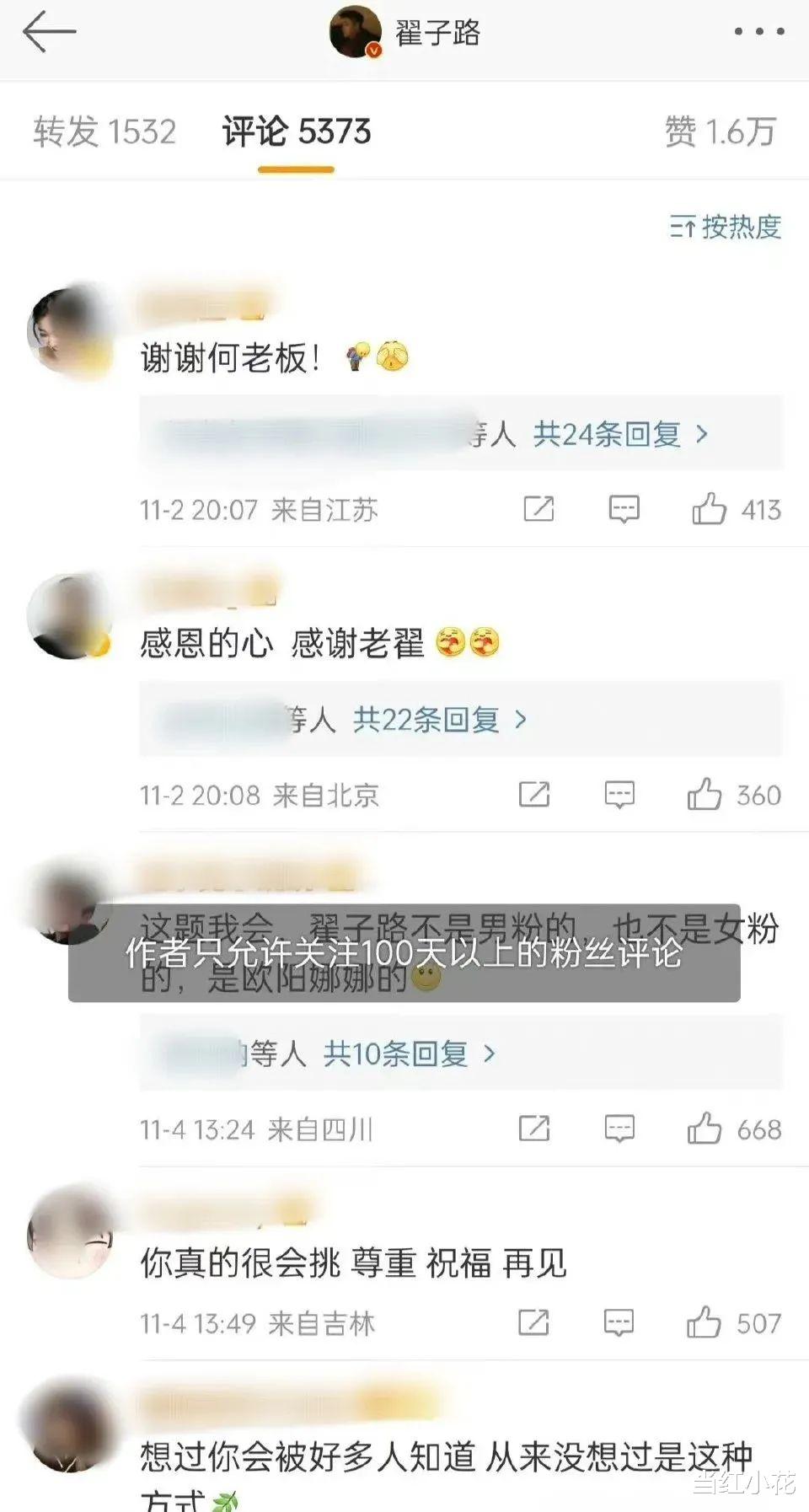809x1512 pixels.
Task: Select the 评论 5373 tab
Action: point(297,132)
